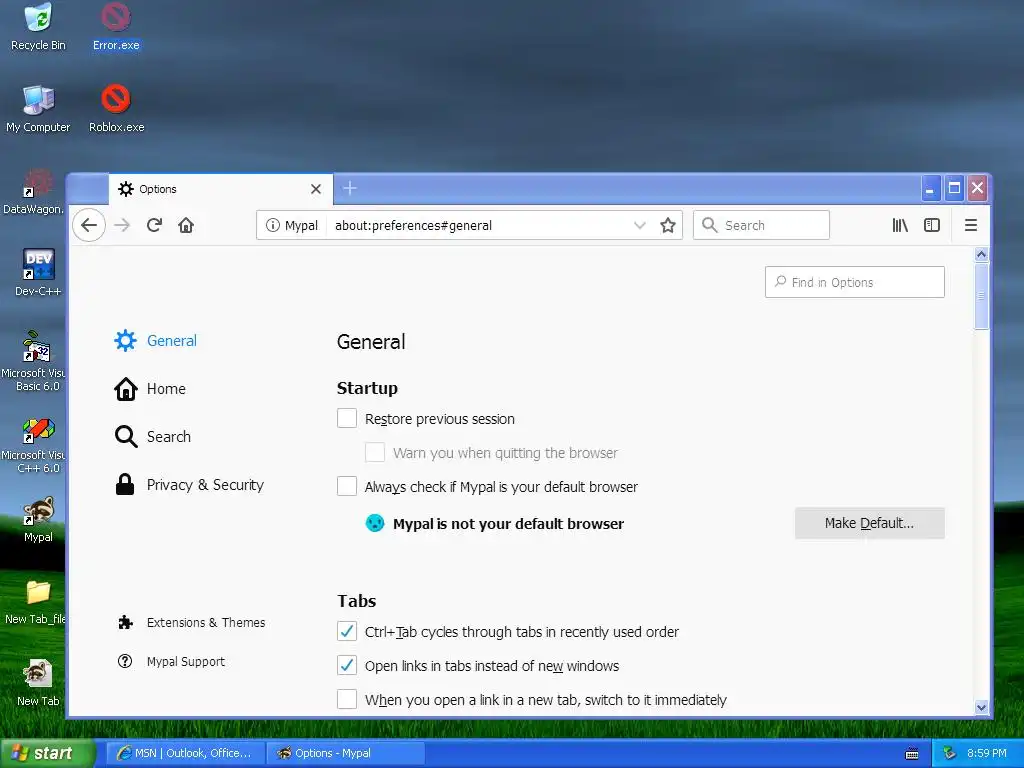1024x768 pixels.
Task: Select the New Tab desktop file icon
Action: [x=38, y=683]
